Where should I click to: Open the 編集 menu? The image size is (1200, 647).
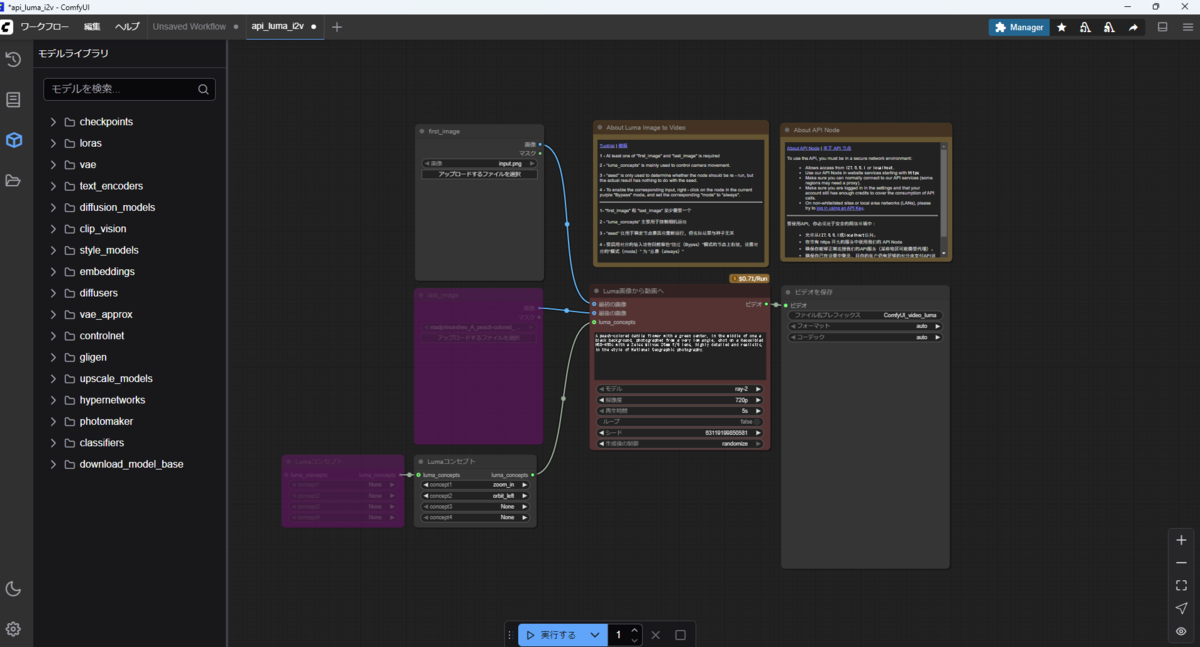pyautogui.click(x=92, y=27)
